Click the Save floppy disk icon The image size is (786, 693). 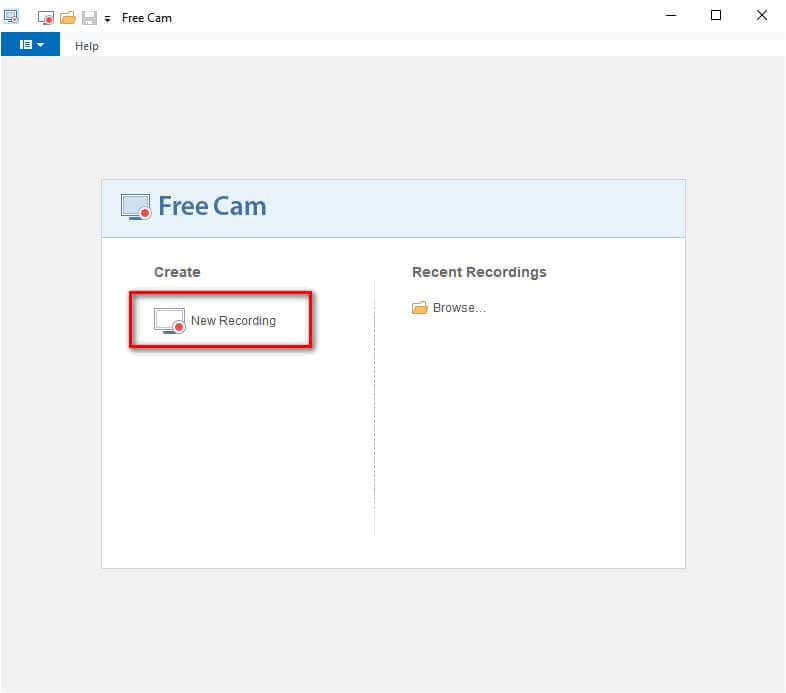pyautogui.click(x=89, y=17)
